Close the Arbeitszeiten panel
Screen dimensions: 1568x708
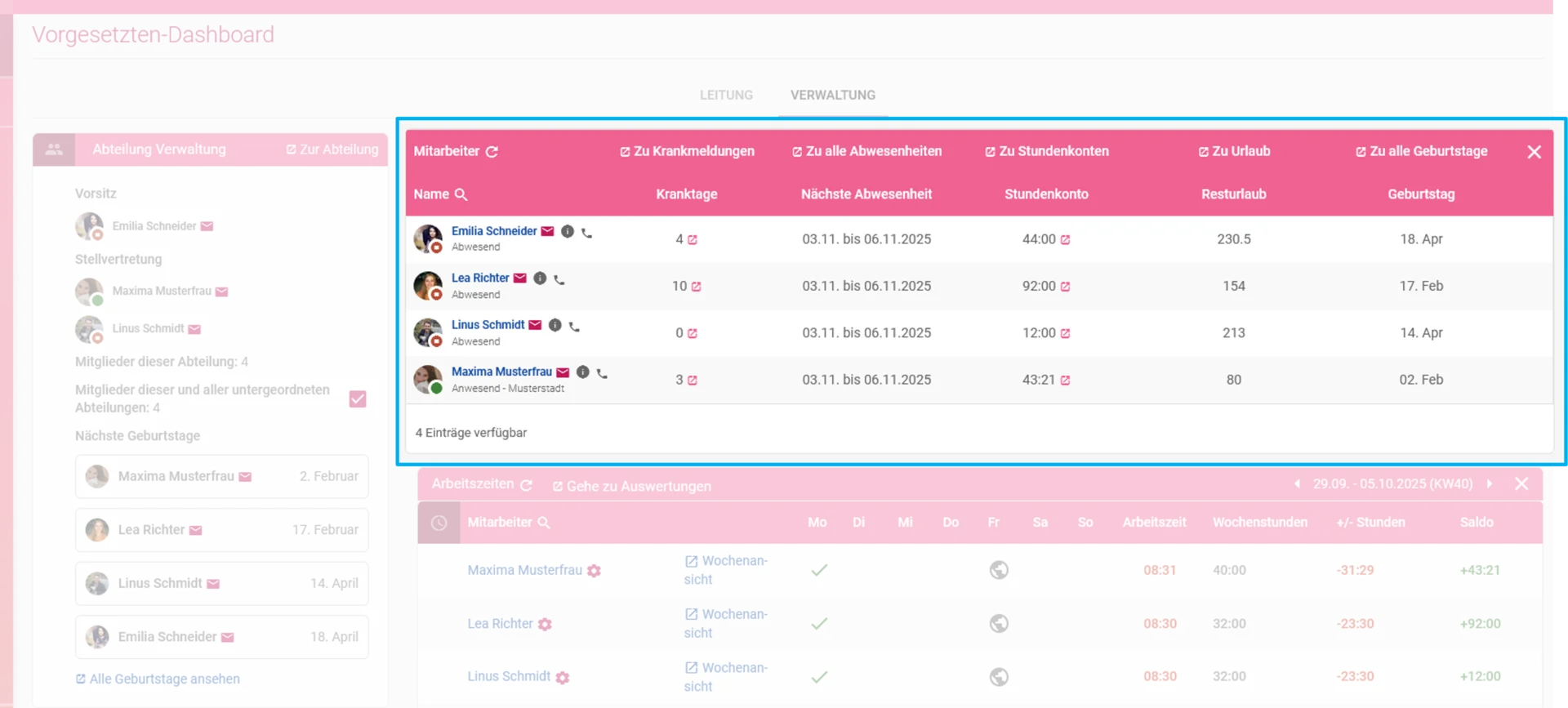[x=1521, y=483]
